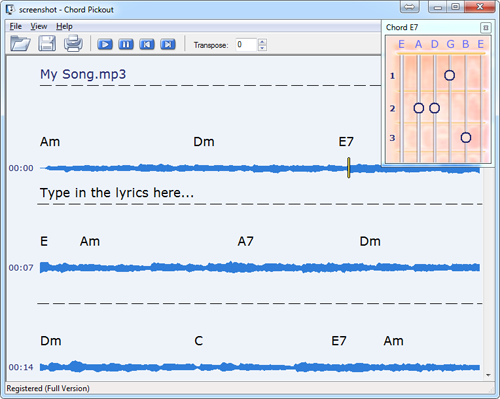Open the View menu
The width and height of the screenshot is (500, 399).
point(39,26)
